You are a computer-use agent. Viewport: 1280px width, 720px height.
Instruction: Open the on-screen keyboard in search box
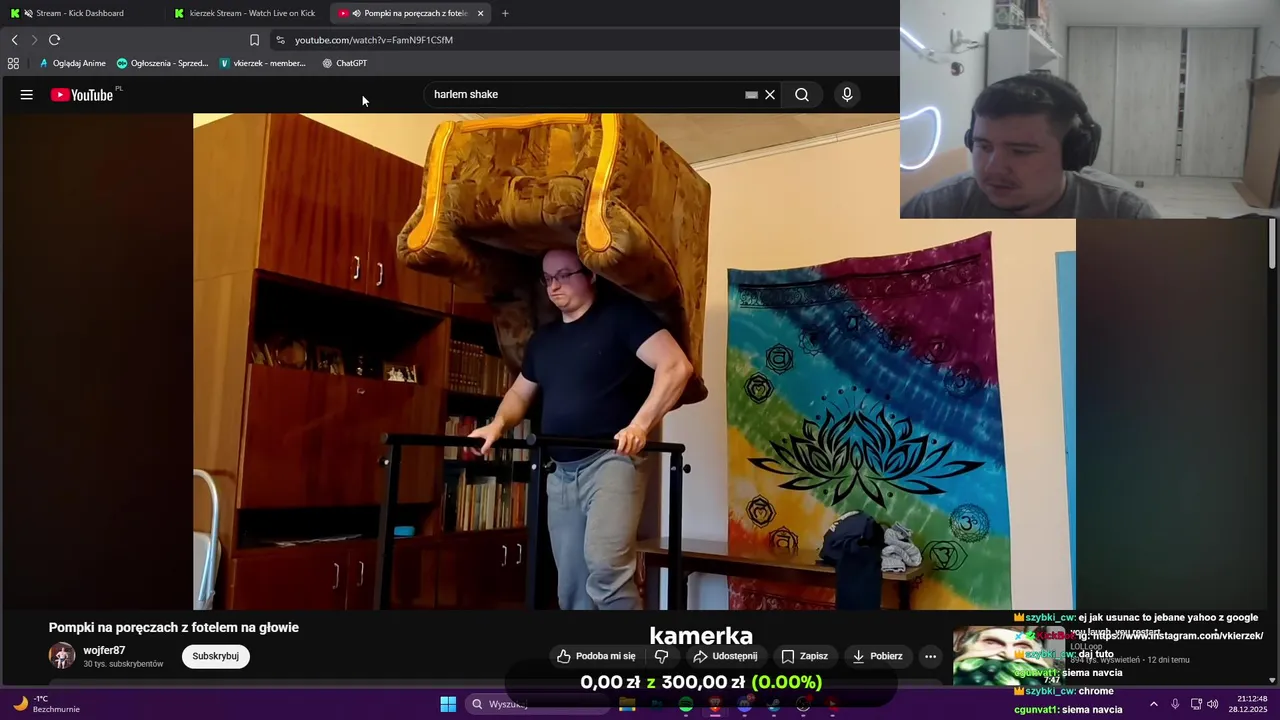[x=751, y=95]
